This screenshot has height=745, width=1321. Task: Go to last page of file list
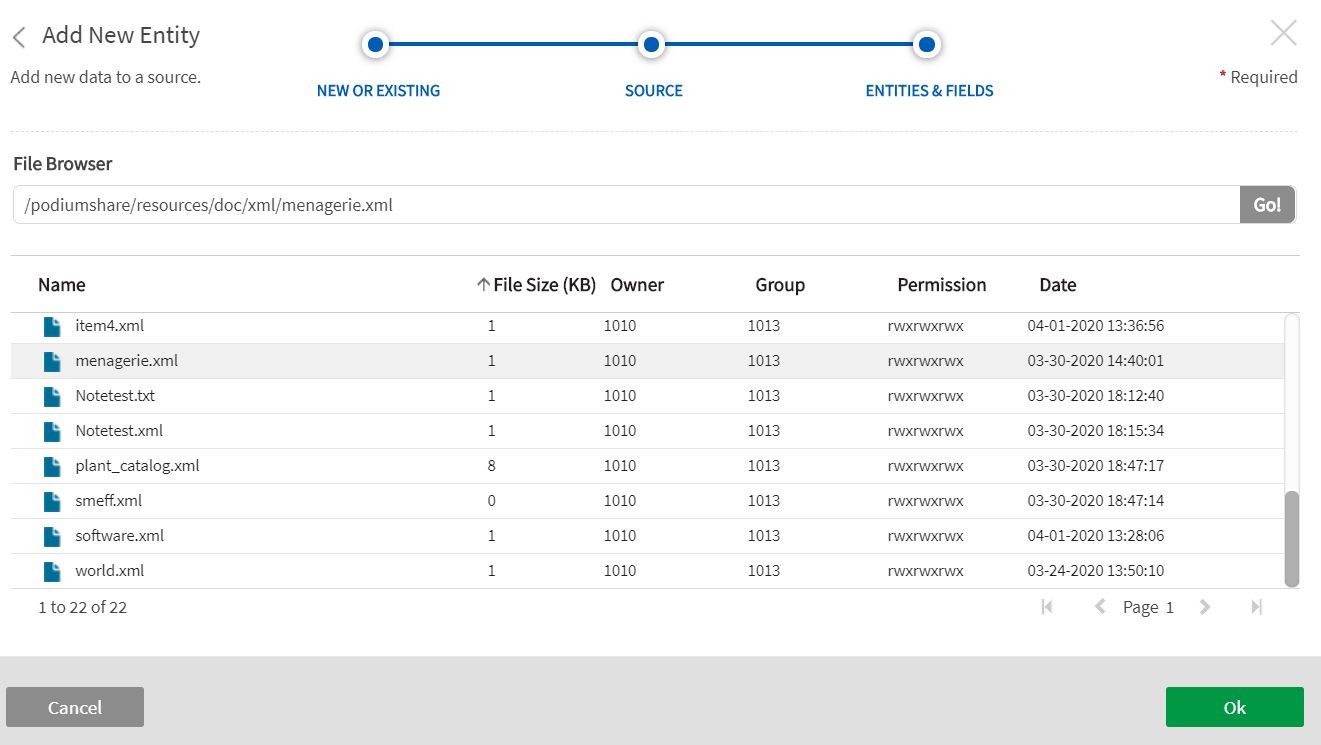point(1257,606)
